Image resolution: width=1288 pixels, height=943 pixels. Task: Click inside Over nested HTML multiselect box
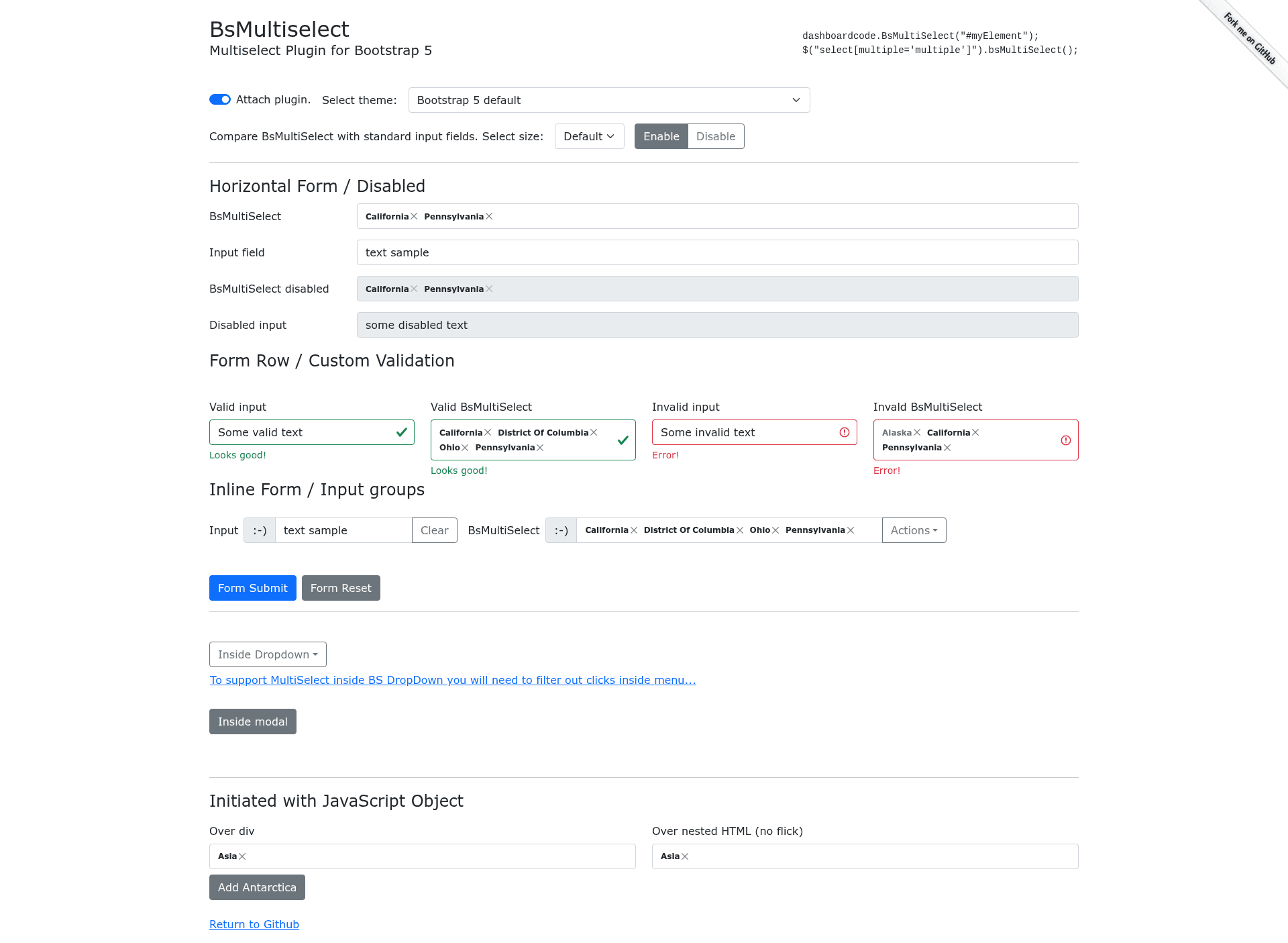[865, 856]
